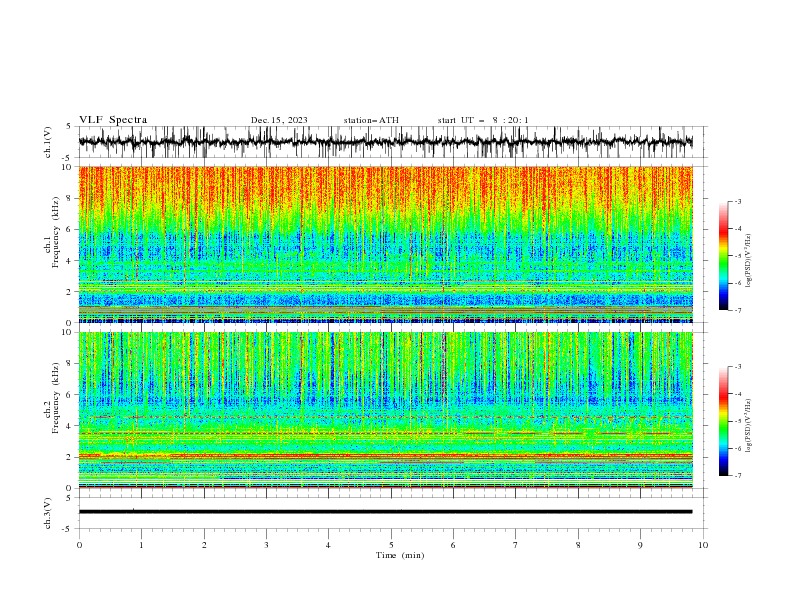Image resolution: width=792 pixels, height=612 pixels.
Task: Click the "VLF Spectra" plot title
Action: [x=113, y=120]
